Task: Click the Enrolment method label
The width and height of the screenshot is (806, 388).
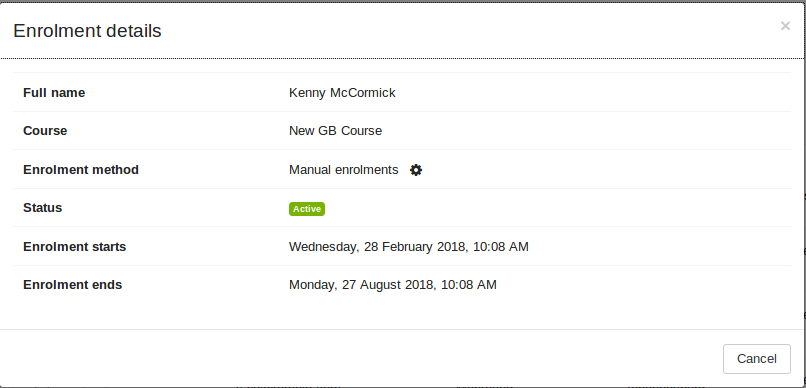Action: tap(81, 170)
